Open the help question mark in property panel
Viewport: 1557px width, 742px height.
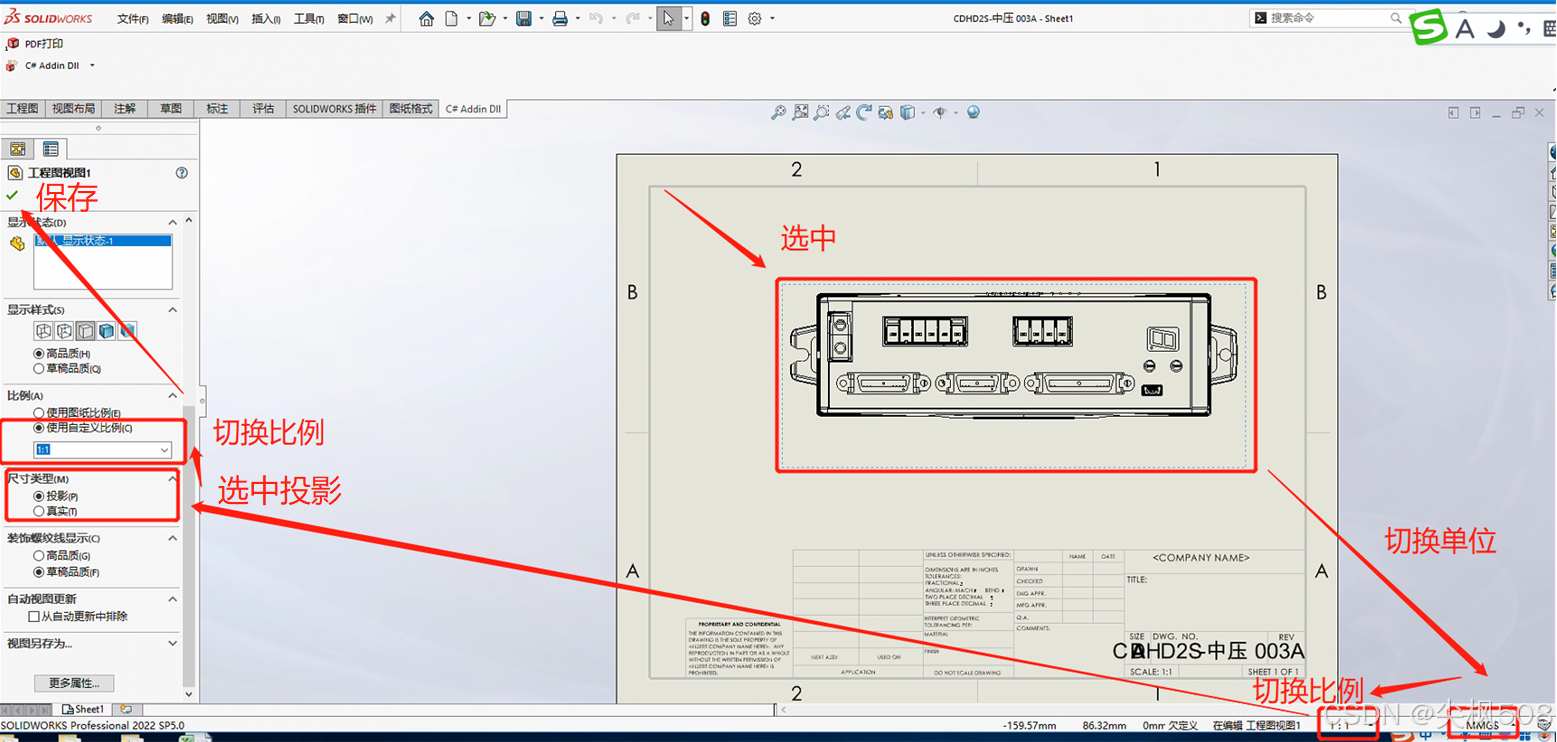tap(182, 173)
